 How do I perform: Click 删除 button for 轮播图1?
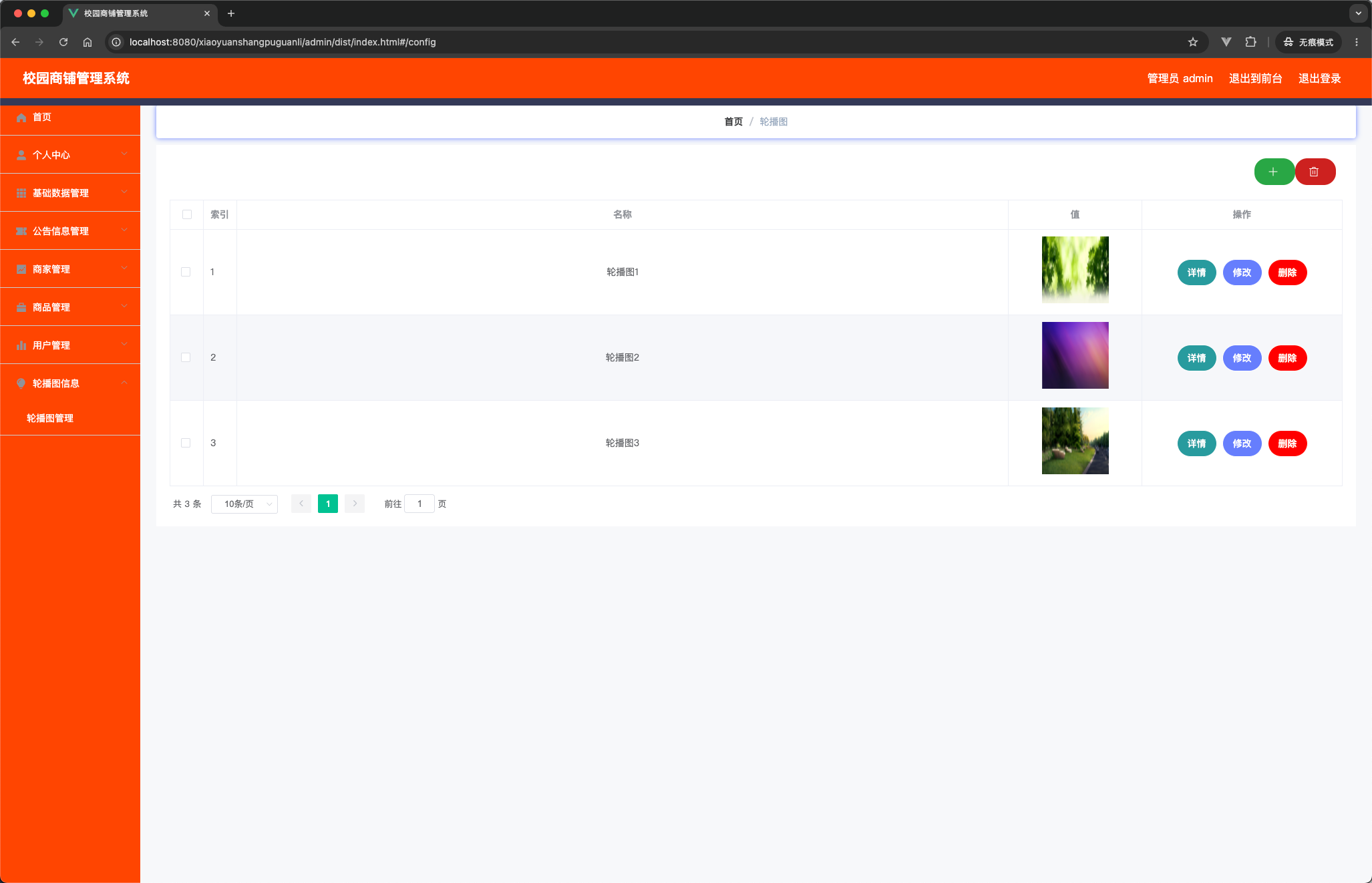tap(1287, 273)
